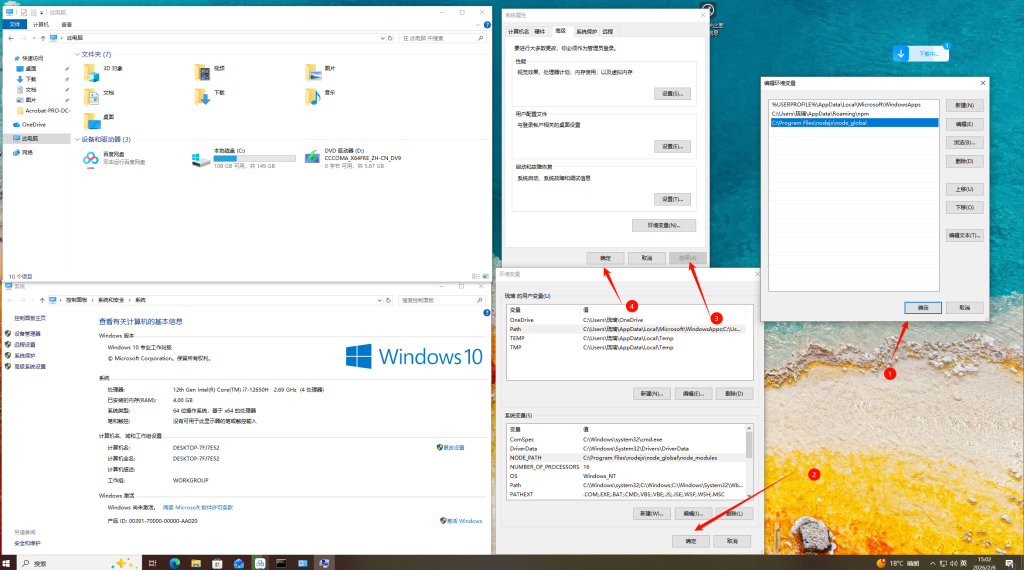Click the 系统变量 list scrollbar
Image resolution: width=1024 pixels, height=570 pixels.
(x=749, y=445)
